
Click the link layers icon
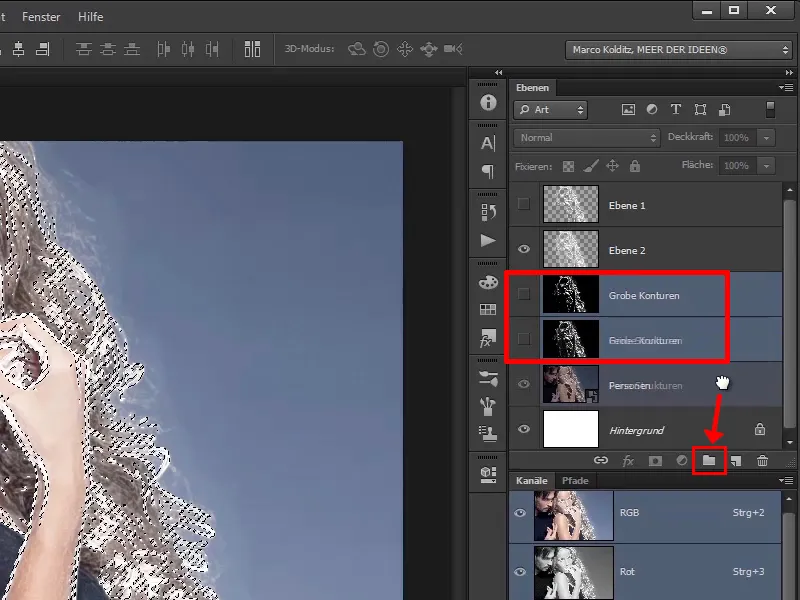(x=601, y=460)
